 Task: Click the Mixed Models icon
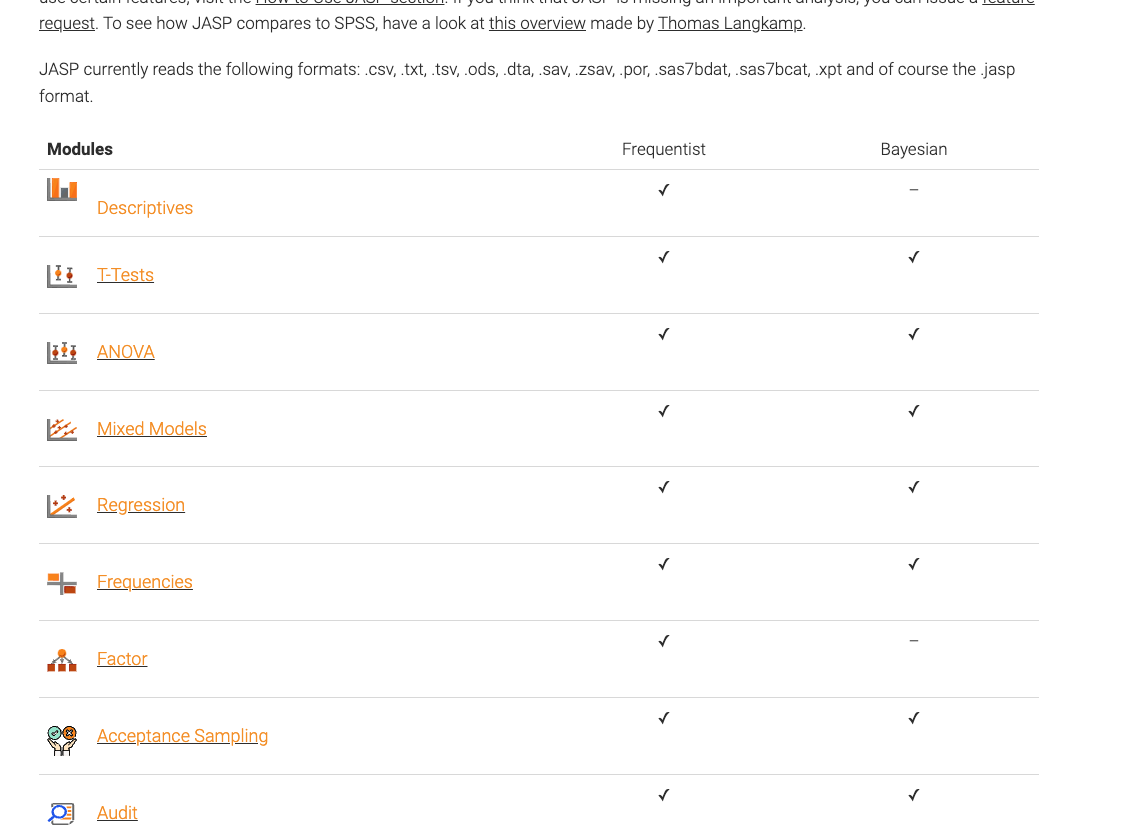pyautogui.click(x=62, y=429)
